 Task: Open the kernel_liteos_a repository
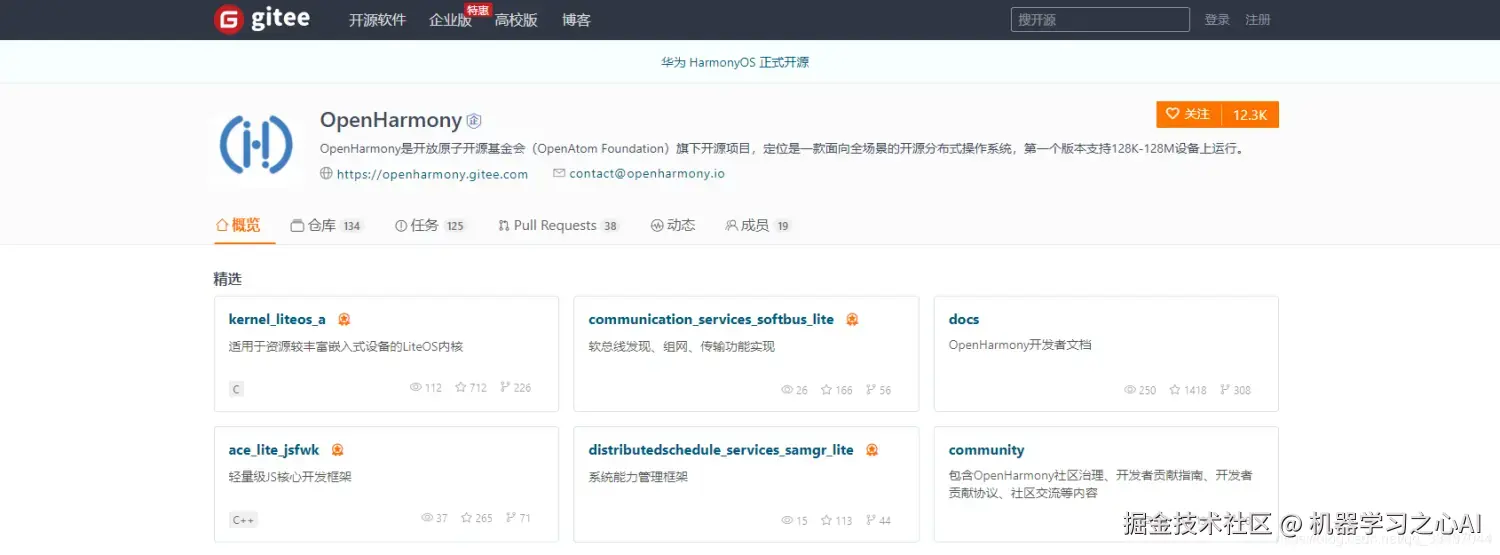277,320
